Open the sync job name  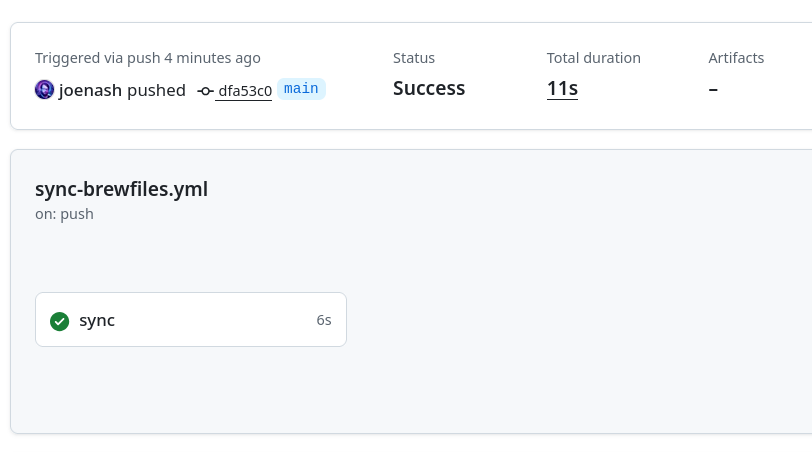click(97, 320)
